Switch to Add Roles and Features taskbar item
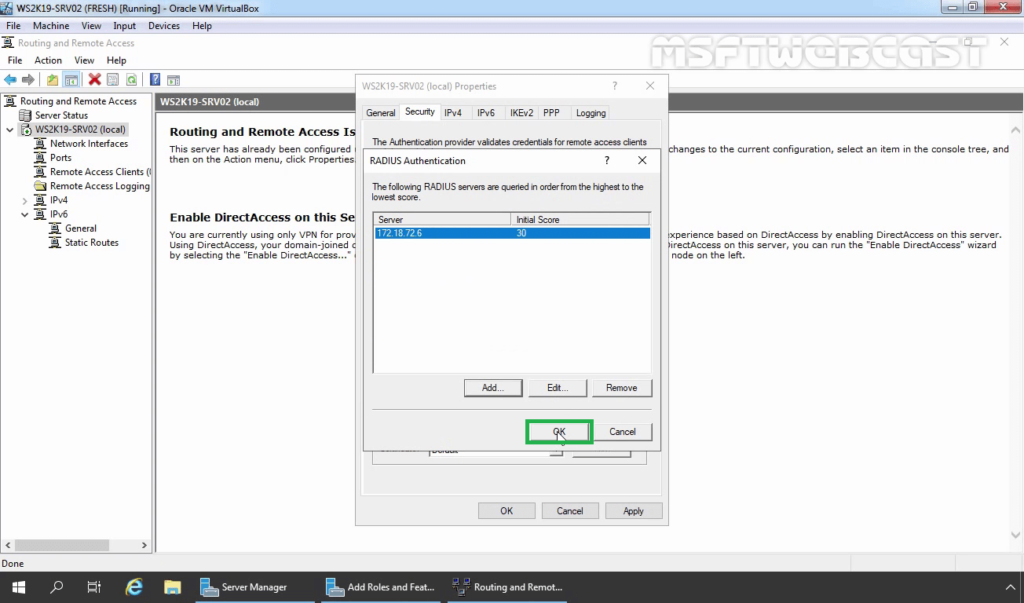The width and height of the screenshot is (1024, 603). click(x=381, y=587)
